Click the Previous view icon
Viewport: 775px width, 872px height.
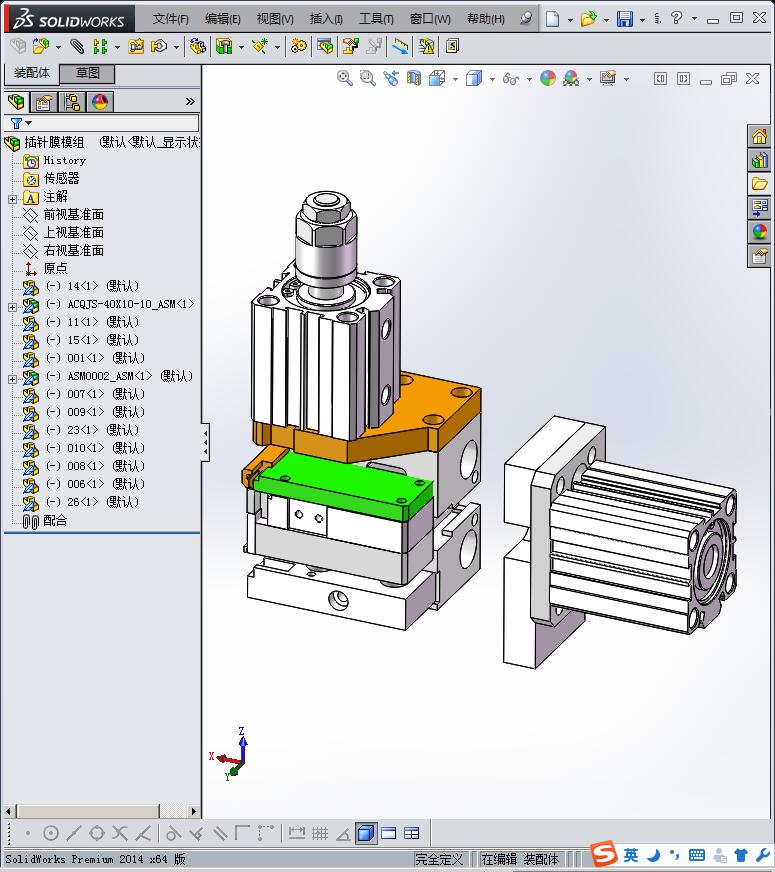point(391,78)
